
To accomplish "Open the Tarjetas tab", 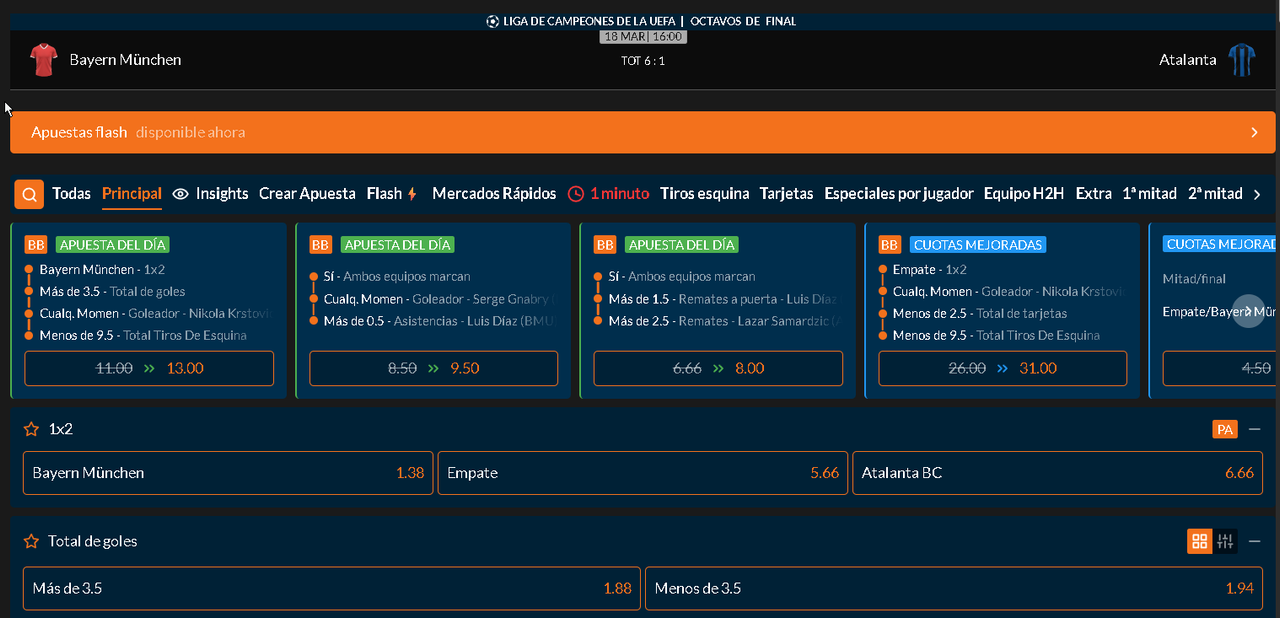I will tap(787, 194).
